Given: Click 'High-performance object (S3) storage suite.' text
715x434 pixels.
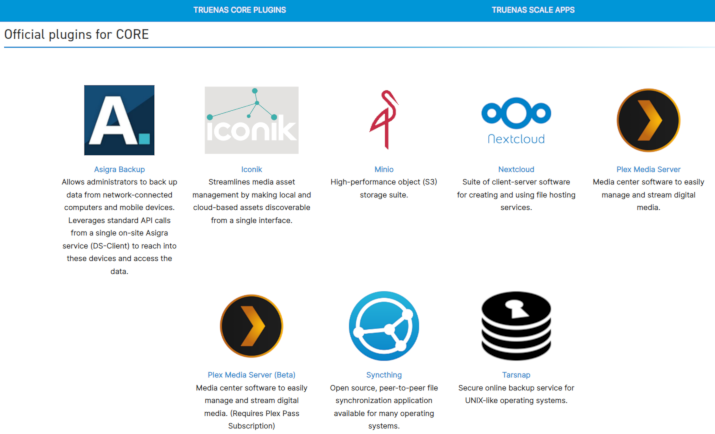Looking at the screenshot, I should [384, 188].
